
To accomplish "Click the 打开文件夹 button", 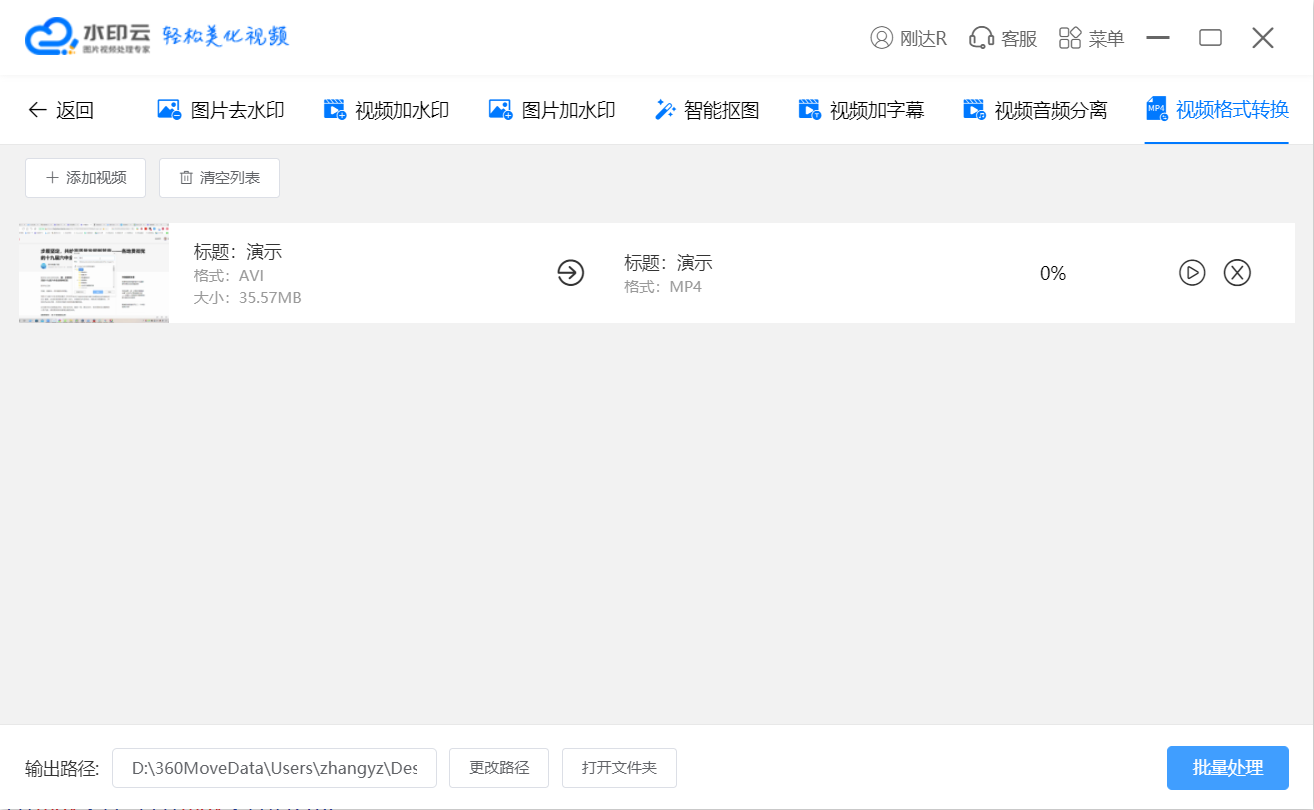I will click(619, 768).
